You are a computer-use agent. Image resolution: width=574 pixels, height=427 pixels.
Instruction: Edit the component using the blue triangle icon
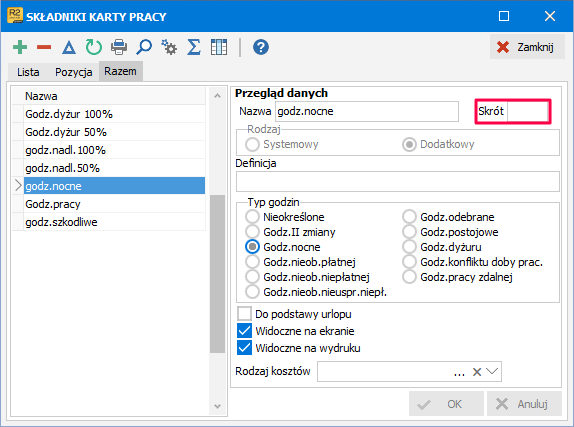click(69, 48)
